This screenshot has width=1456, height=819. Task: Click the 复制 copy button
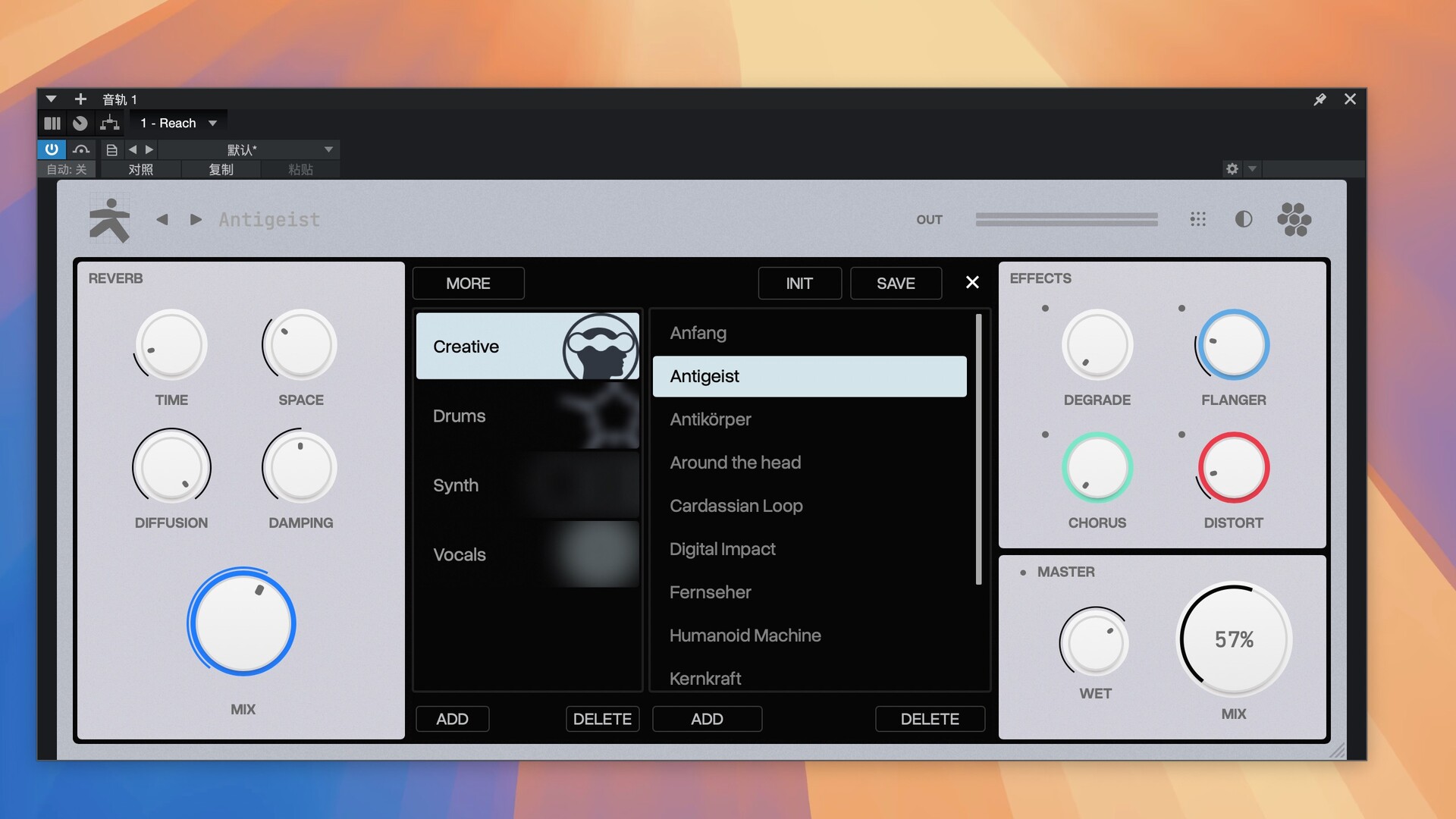221,169
